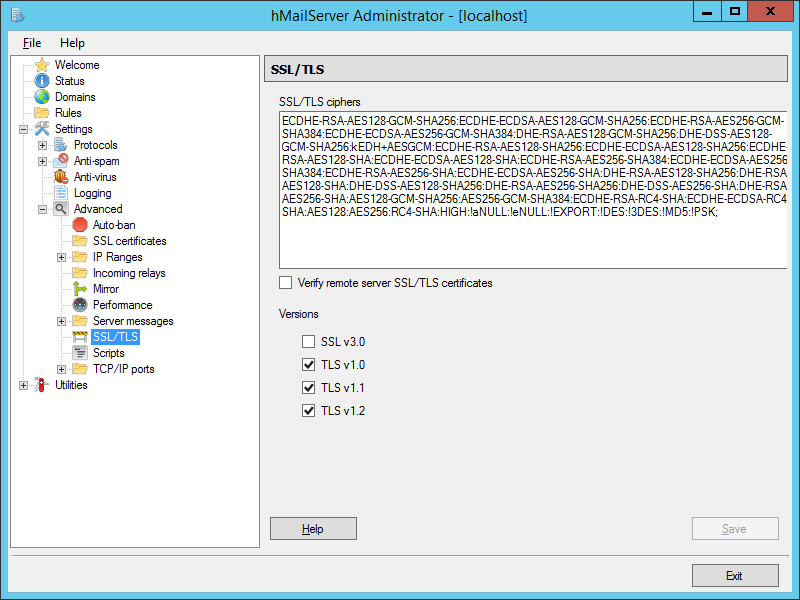Screen dimensions: 800x600
Task: Select the Logging tree item label
Action: 92,193
